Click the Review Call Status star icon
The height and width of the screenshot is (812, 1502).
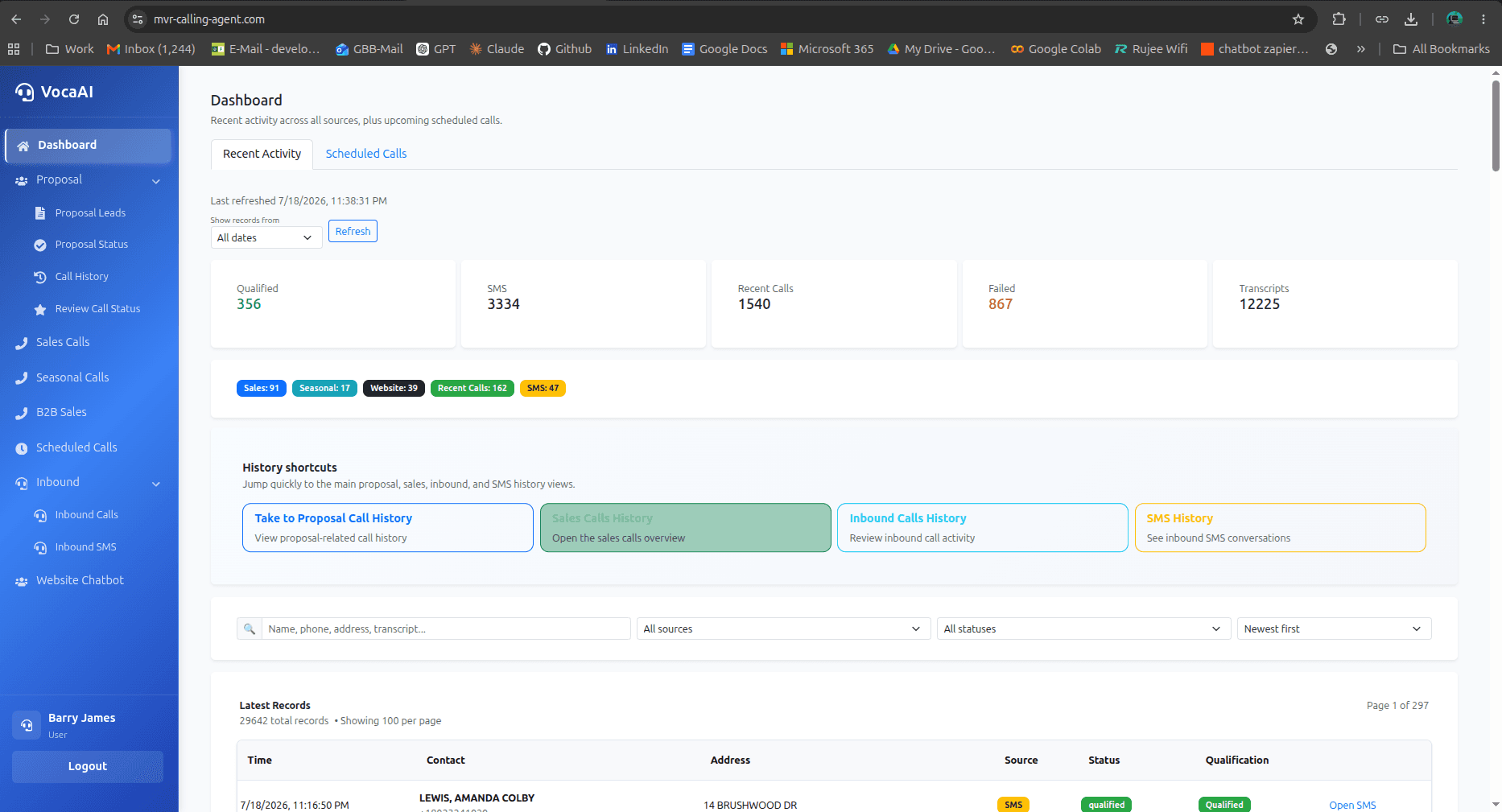click(x=40, y=309)
